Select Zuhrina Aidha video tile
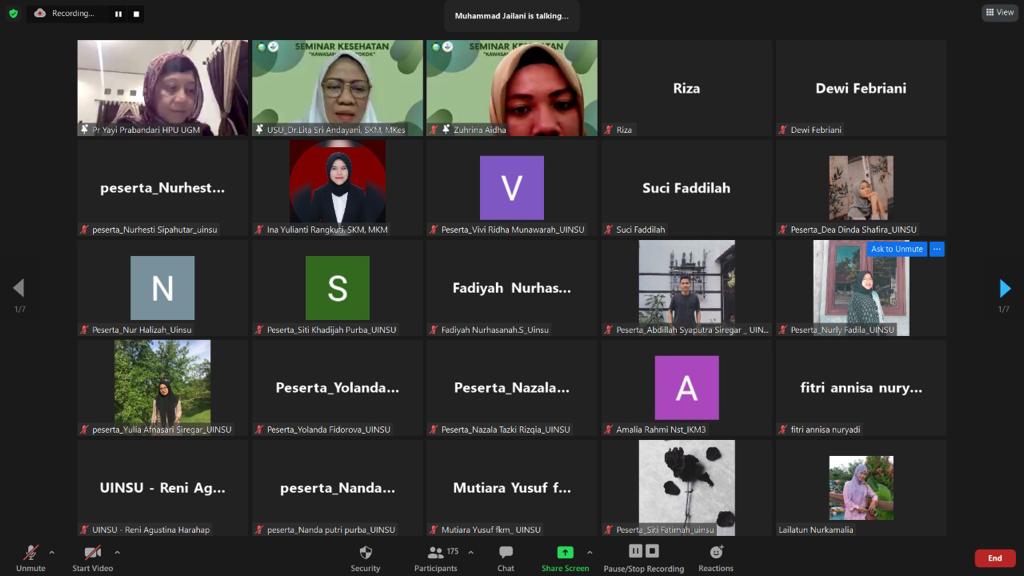This screenshot has width=1024, height=576. [x=512, y=88]
